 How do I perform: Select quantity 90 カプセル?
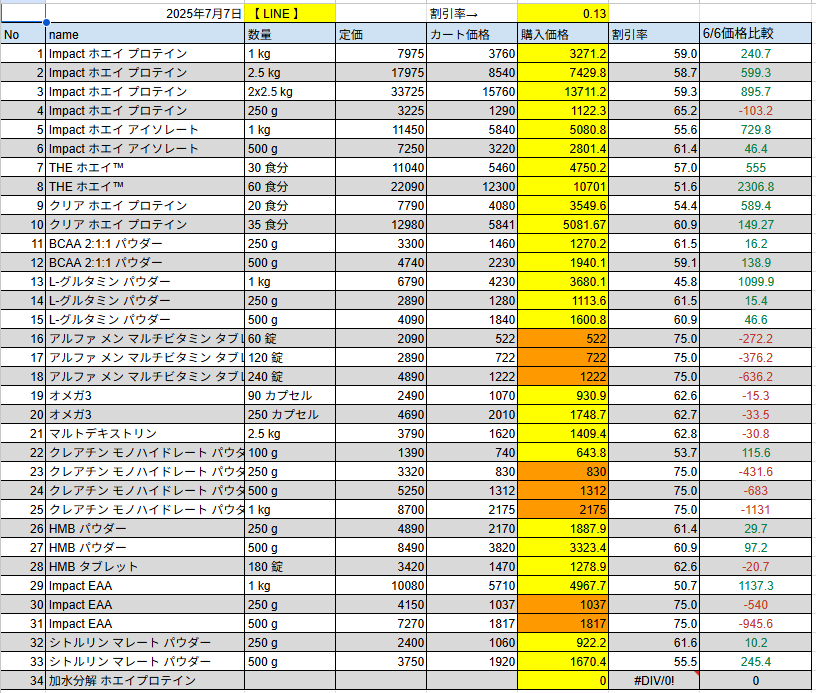coord(290,395)
